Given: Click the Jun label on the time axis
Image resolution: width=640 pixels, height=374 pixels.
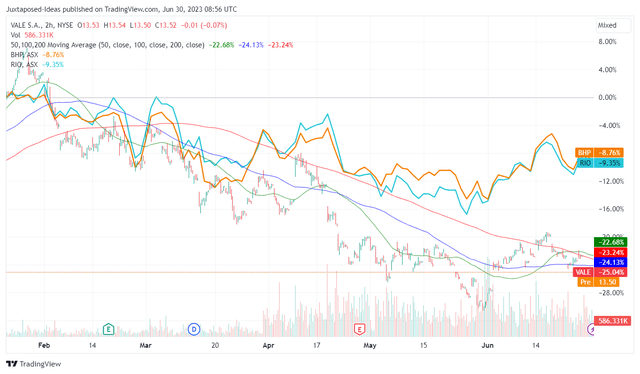Looking at the screenshot, I should (x=487, y=345).
